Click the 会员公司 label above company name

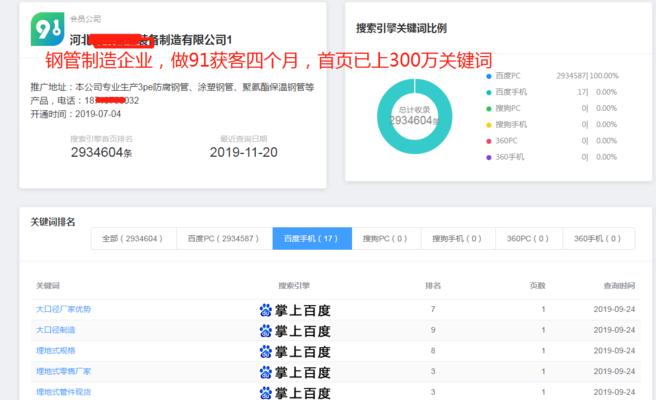tap(85, 19)
